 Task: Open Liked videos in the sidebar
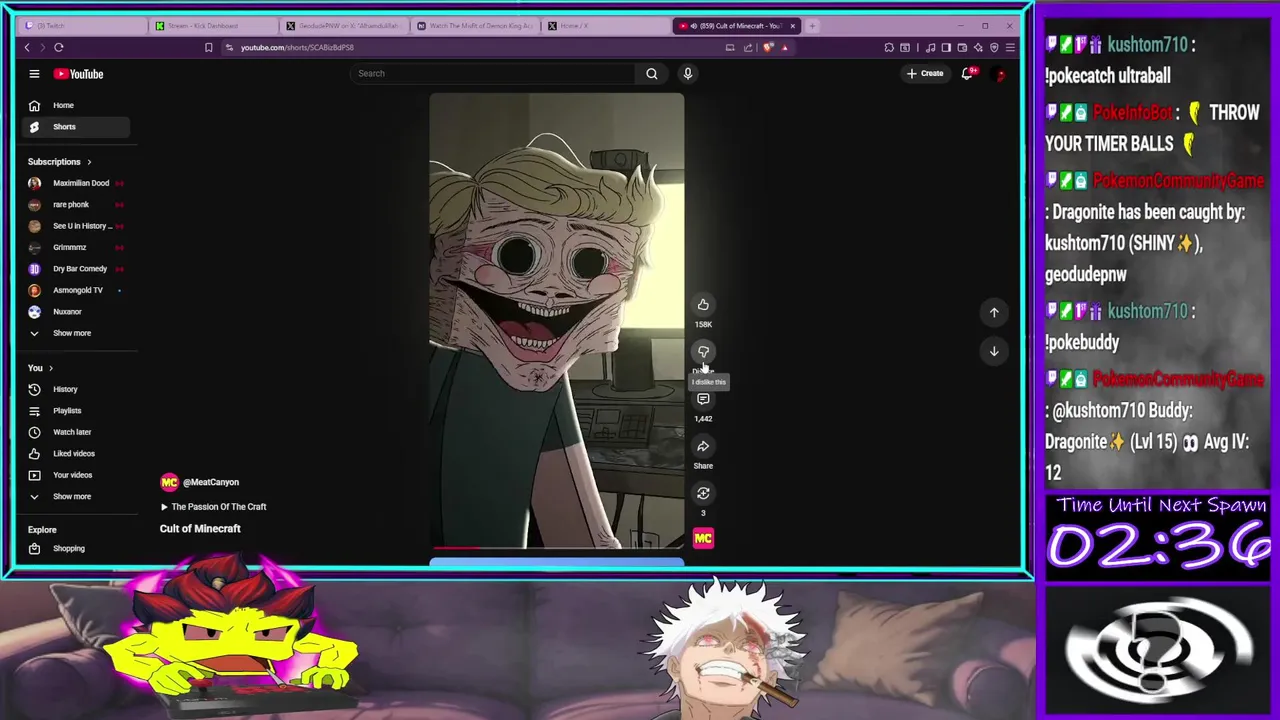tap(76, 454)
